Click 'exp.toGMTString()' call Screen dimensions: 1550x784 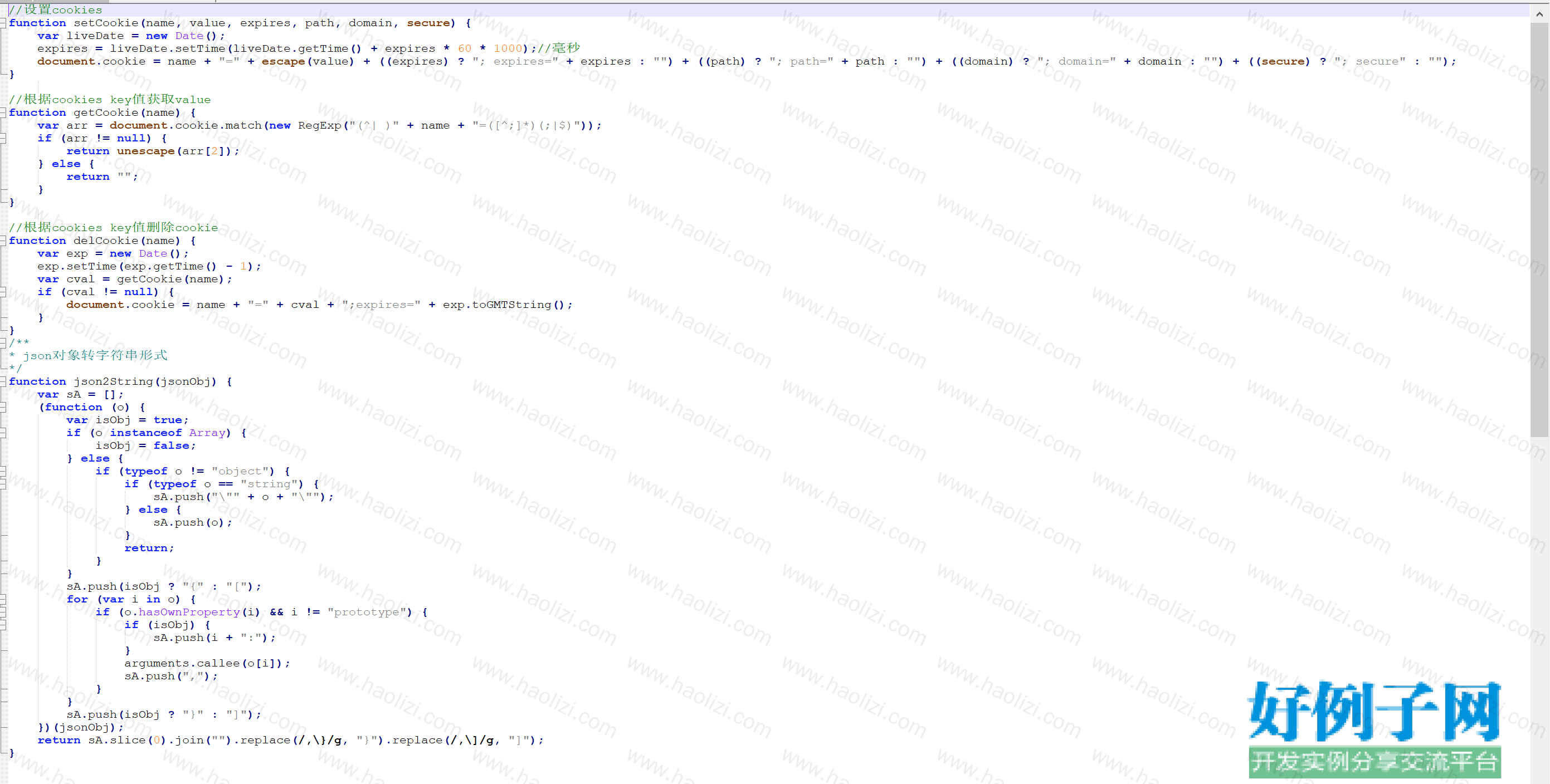click(504, 304)
